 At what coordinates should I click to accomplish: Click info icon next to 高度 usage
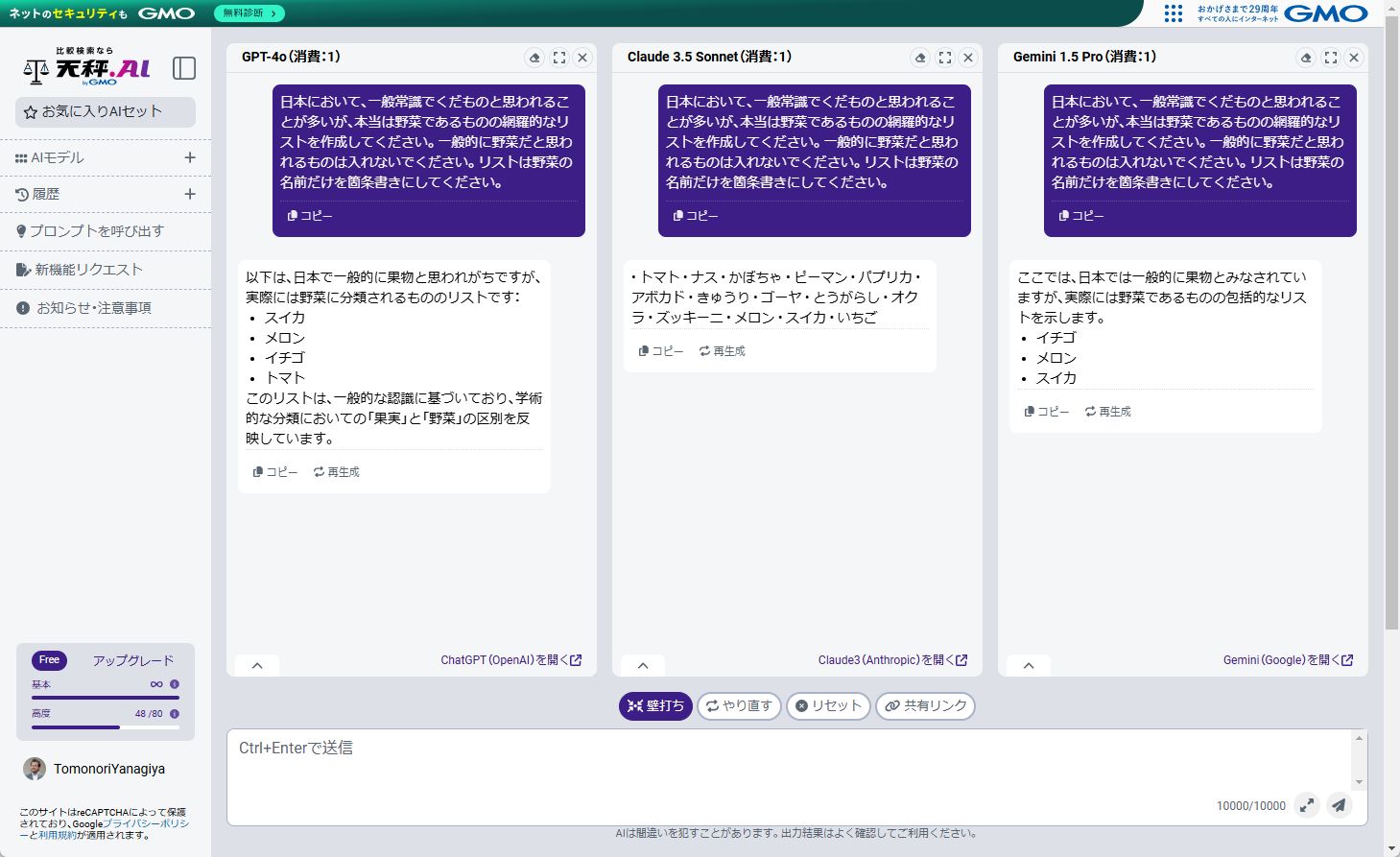point(175,714)
